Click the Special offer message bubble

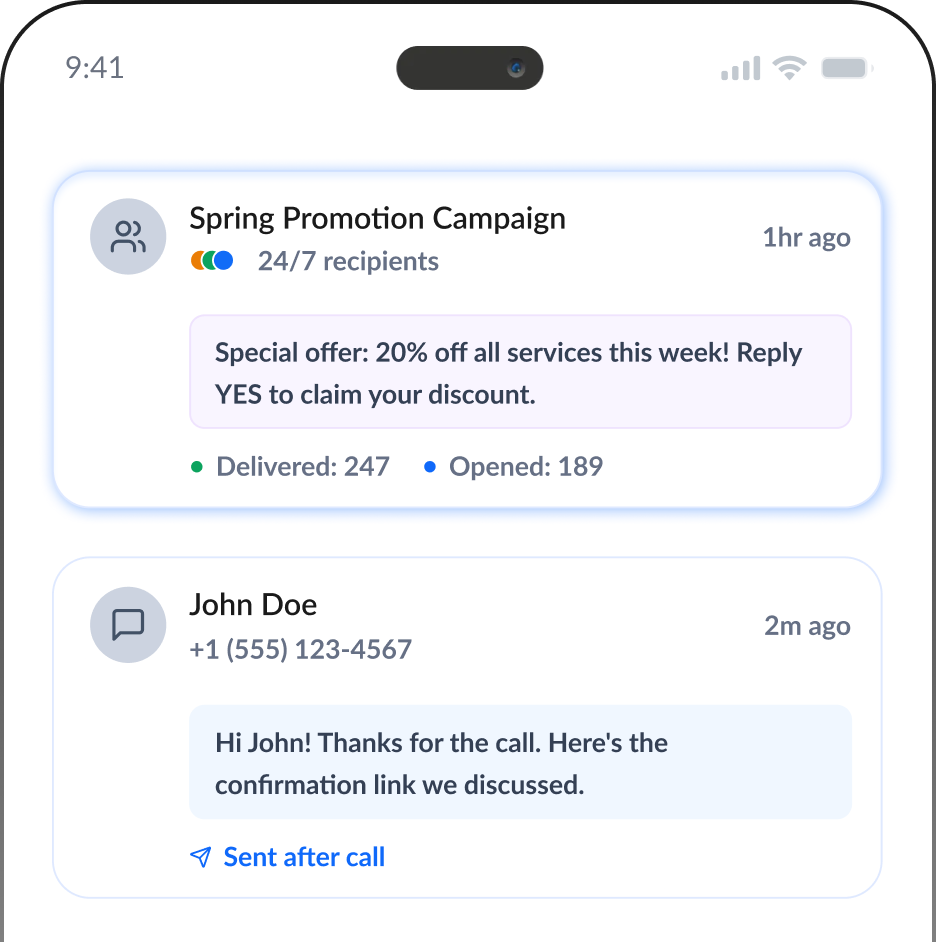click(x=520, y=372)
